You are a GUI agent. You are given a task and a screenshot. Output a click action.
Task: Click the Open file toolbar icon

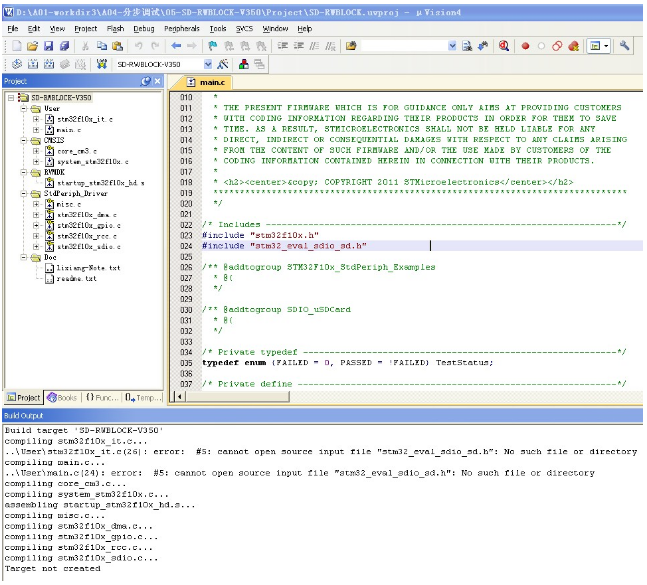pos(33,46)
